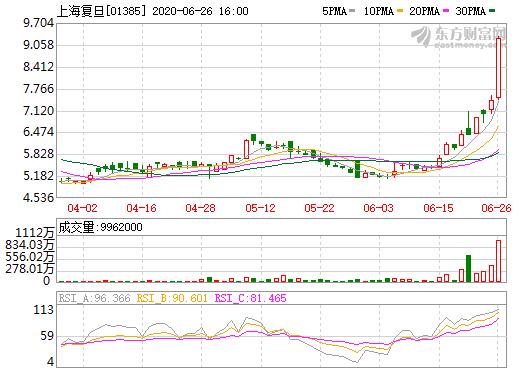Click the 9.704 price axis label
520x376 pixels.
point(38,23)
